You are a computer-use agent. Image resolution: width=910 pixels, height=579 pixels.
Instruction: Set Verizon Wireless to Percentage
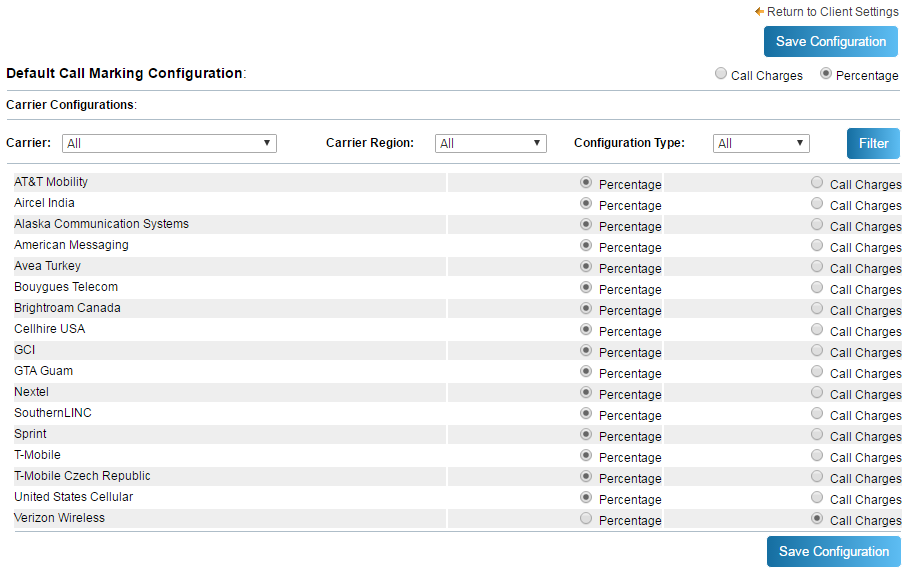pos(586,518)
